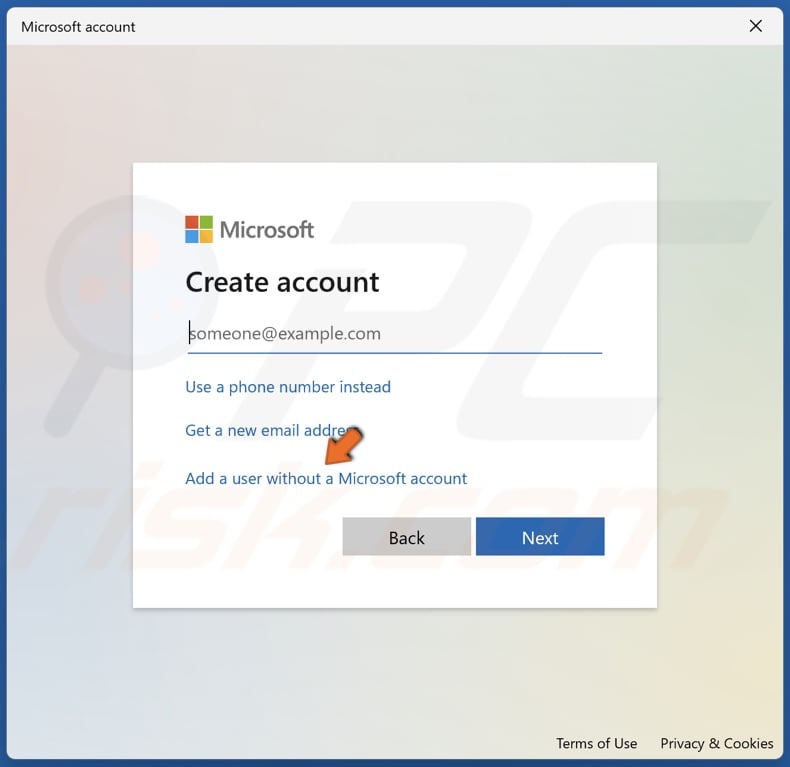Click the 'Microsoft account' window title
Screen dimensions: 790x767
78,27
